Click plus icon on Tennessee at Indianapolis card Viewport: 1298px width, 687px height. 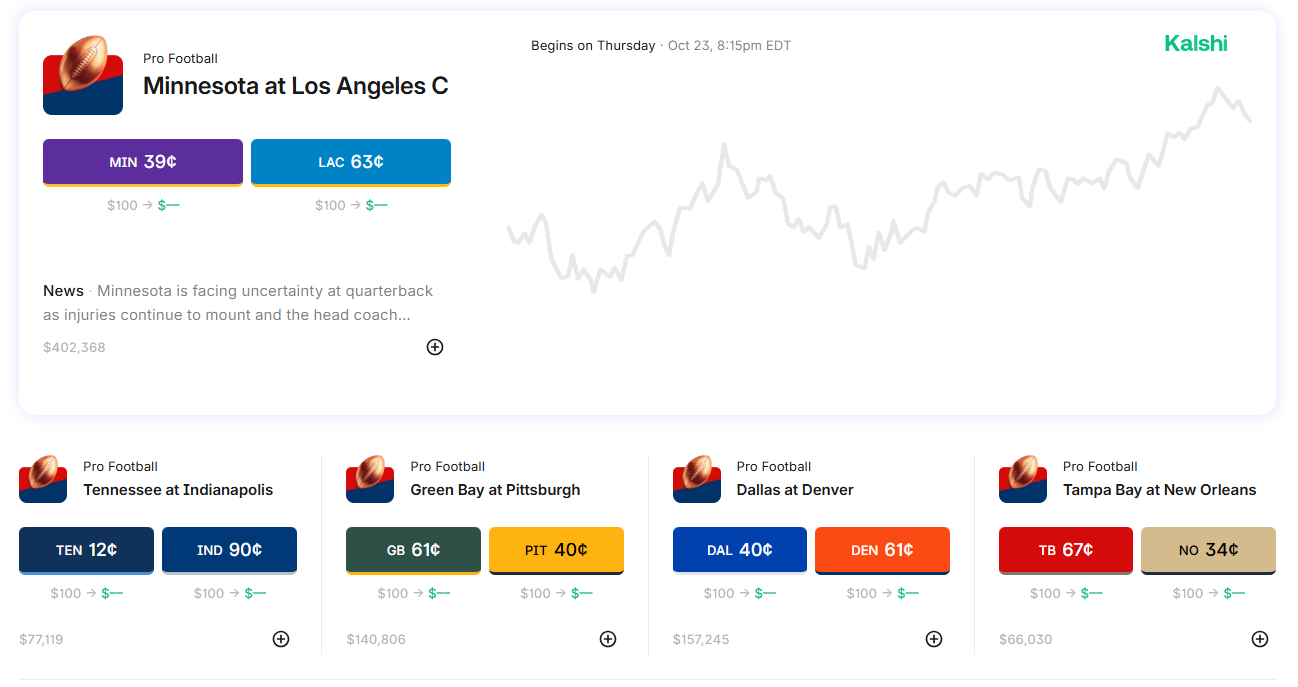281,639
